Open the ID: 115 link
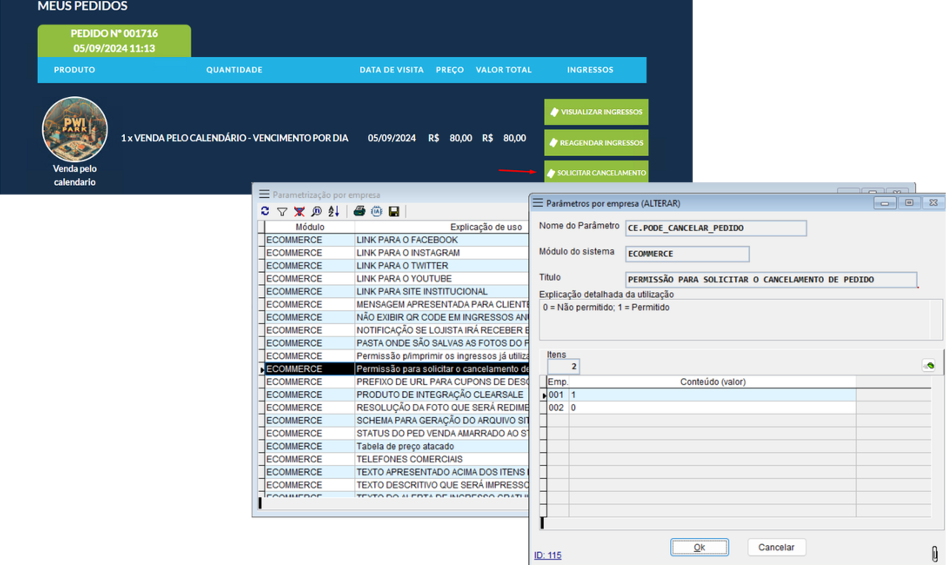 click(547, 555)
